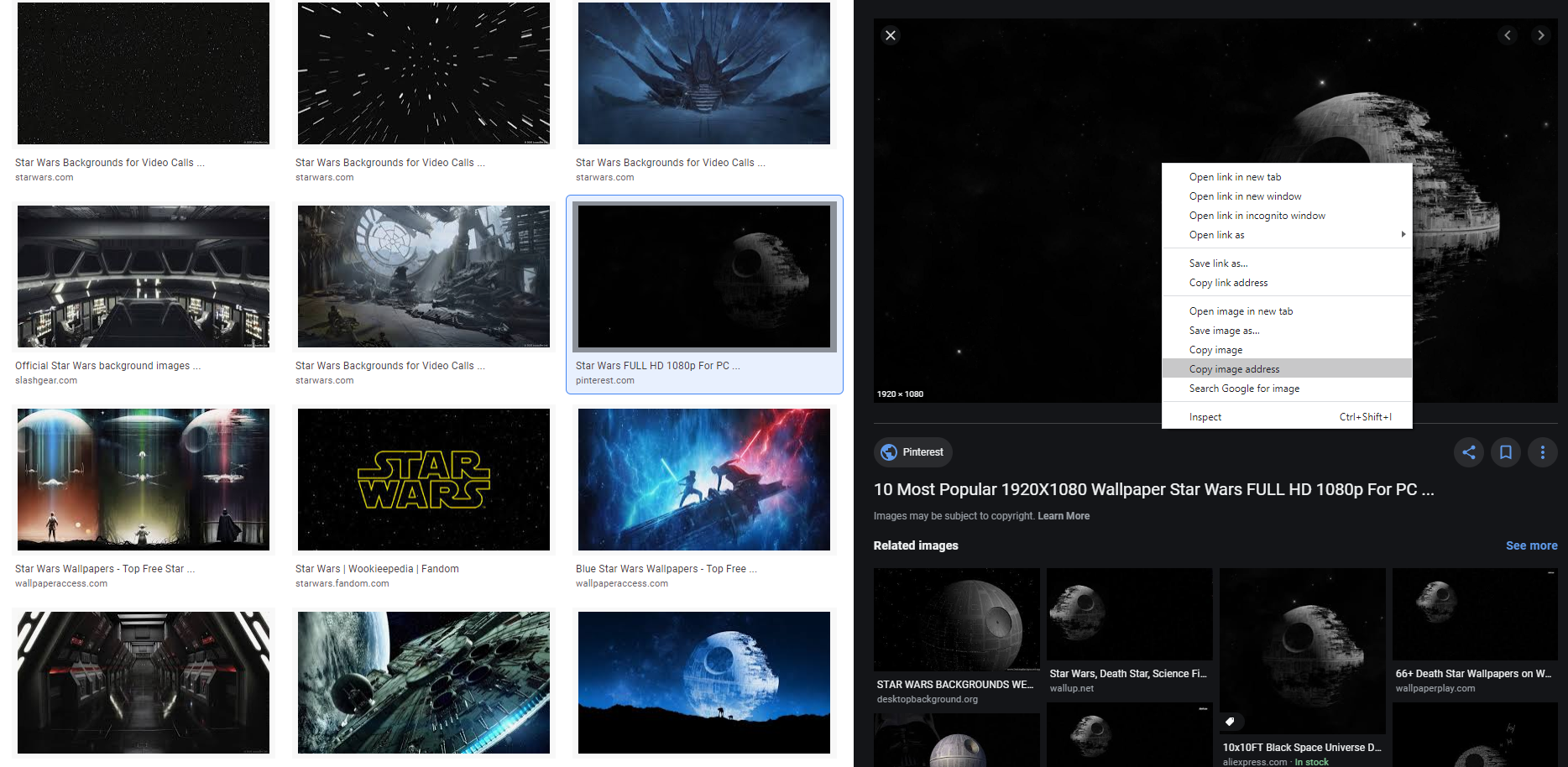Close the image preview panel
The height and width of the screenshot is (767, 1568).
tap(891, 35)
